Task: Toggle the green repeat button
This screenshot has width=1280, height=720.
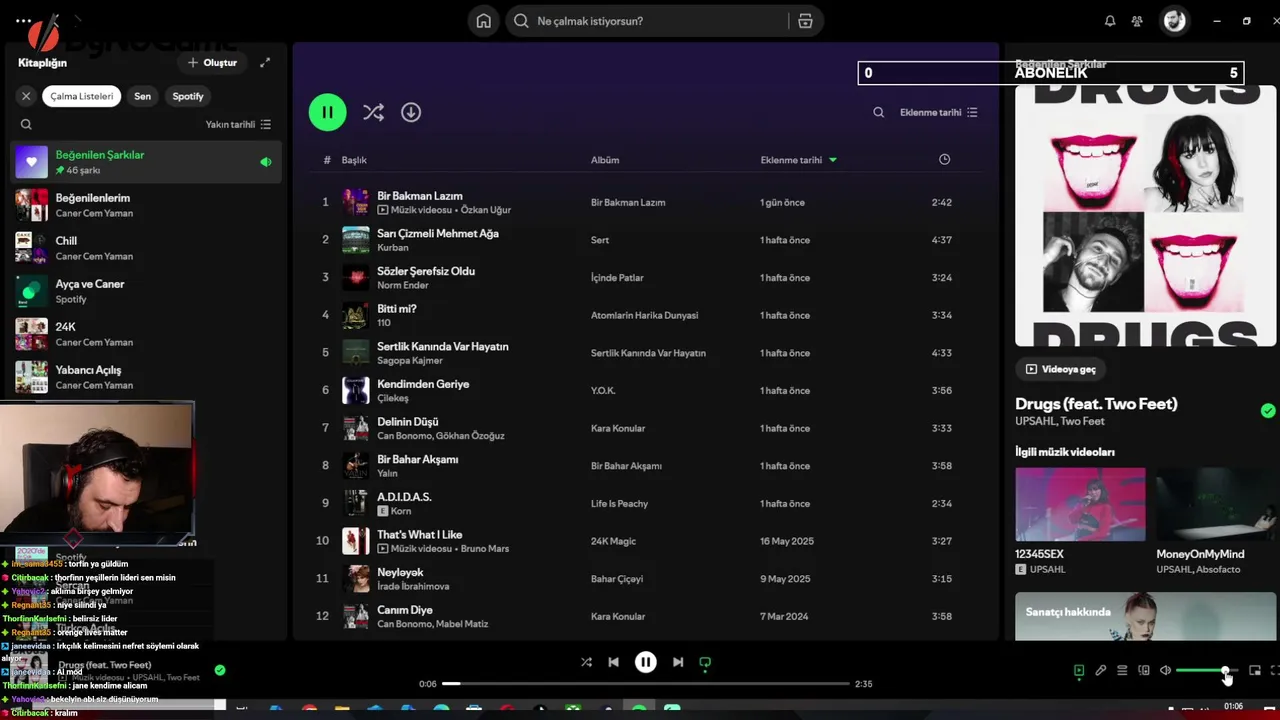Action: coord(705,662)
